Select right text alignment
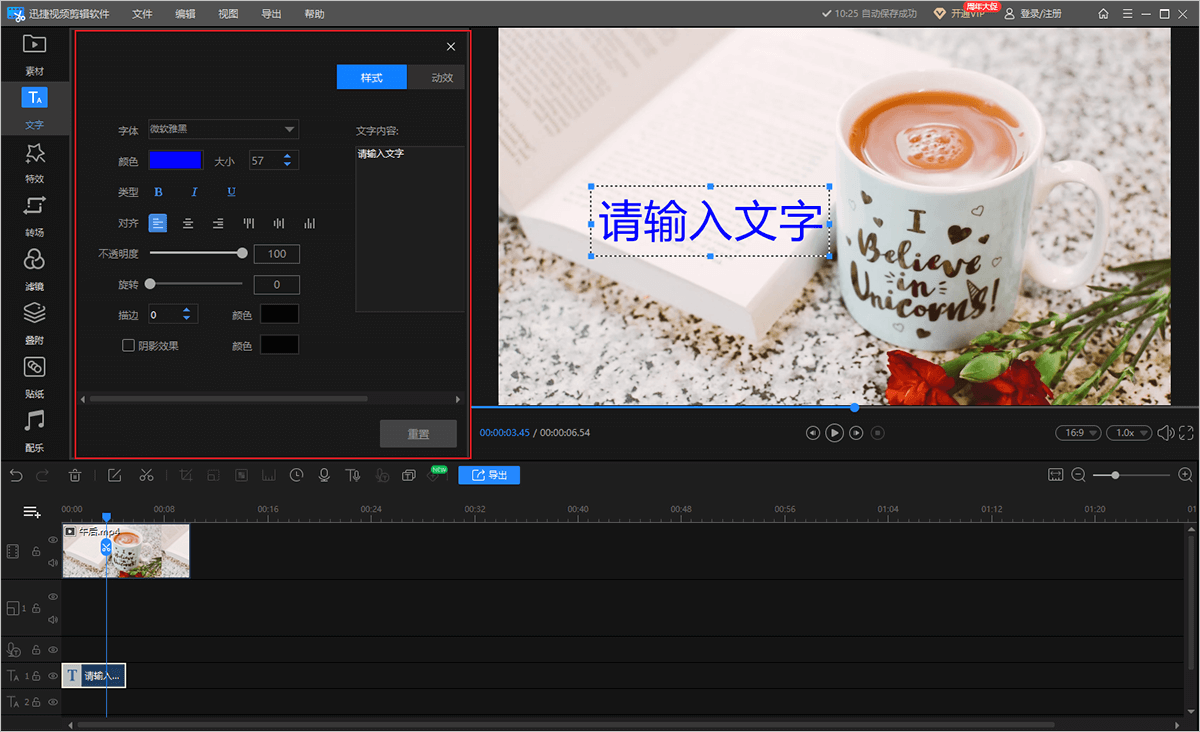The height and width of the screenshot is (732, 1200). click(218, 223)
